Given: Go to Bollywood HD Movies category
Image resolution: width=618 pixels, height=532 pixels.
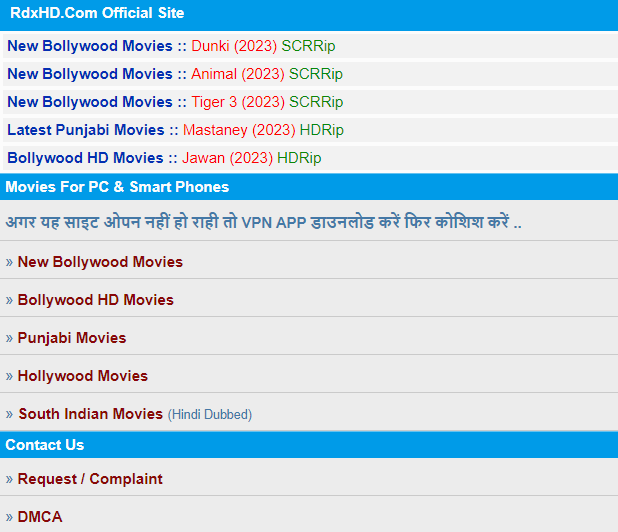Looking at the screenshot, I should point(95,300).
